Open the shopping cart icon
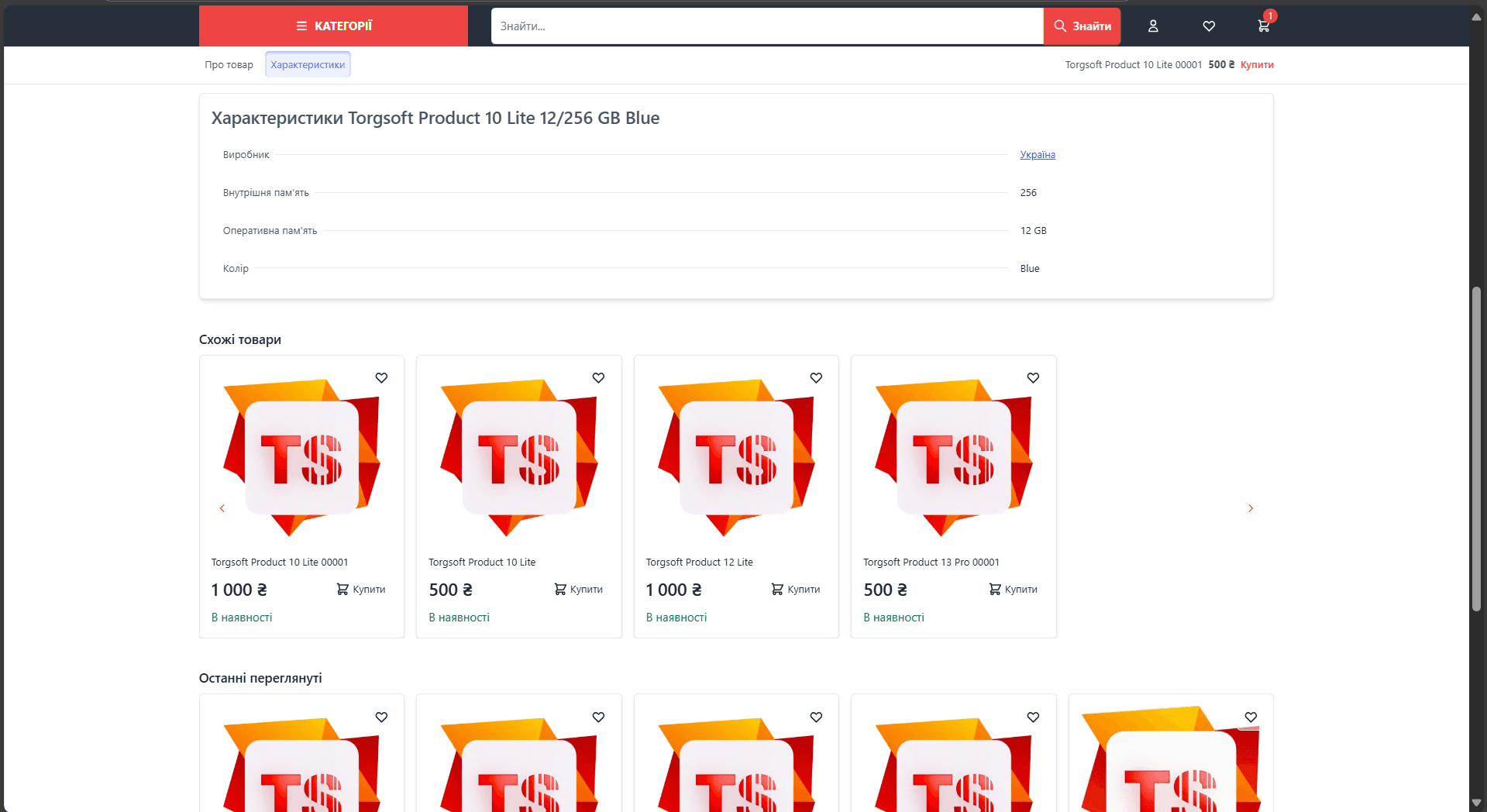 click(x=1264, y=26)
